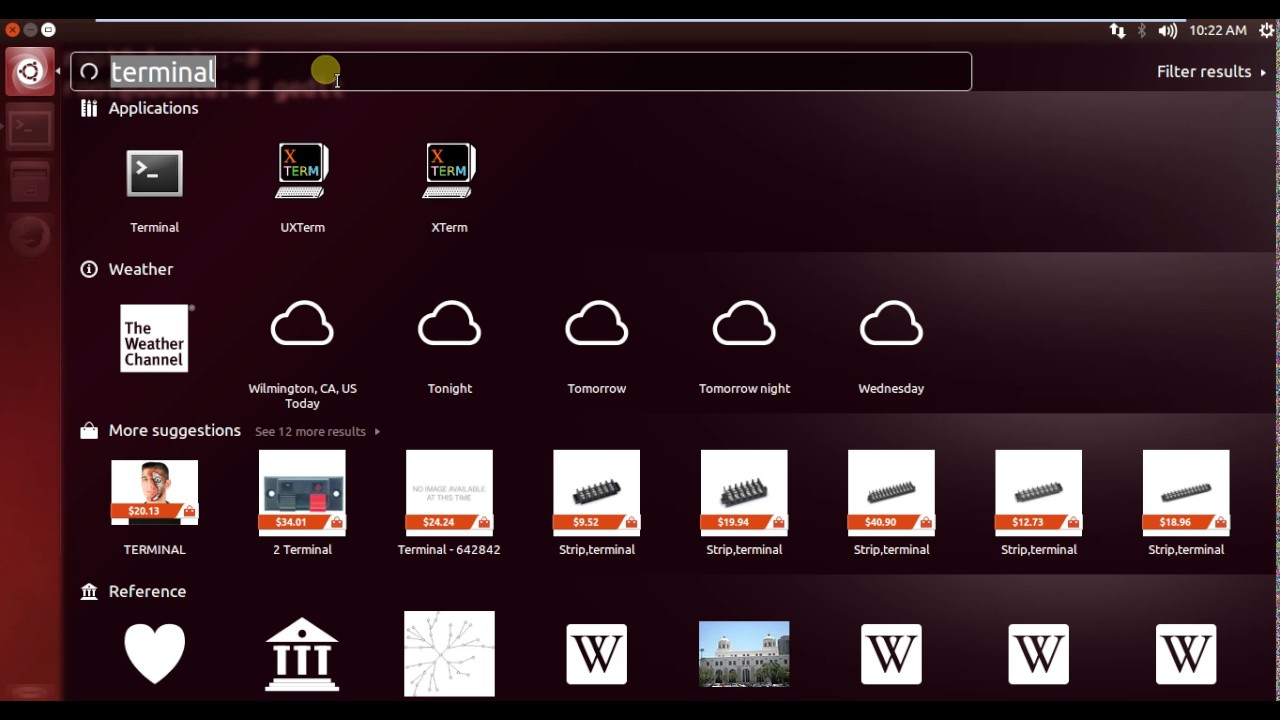
Task: Open the Bluetooth indicator menu
Action: [1142, 30]
